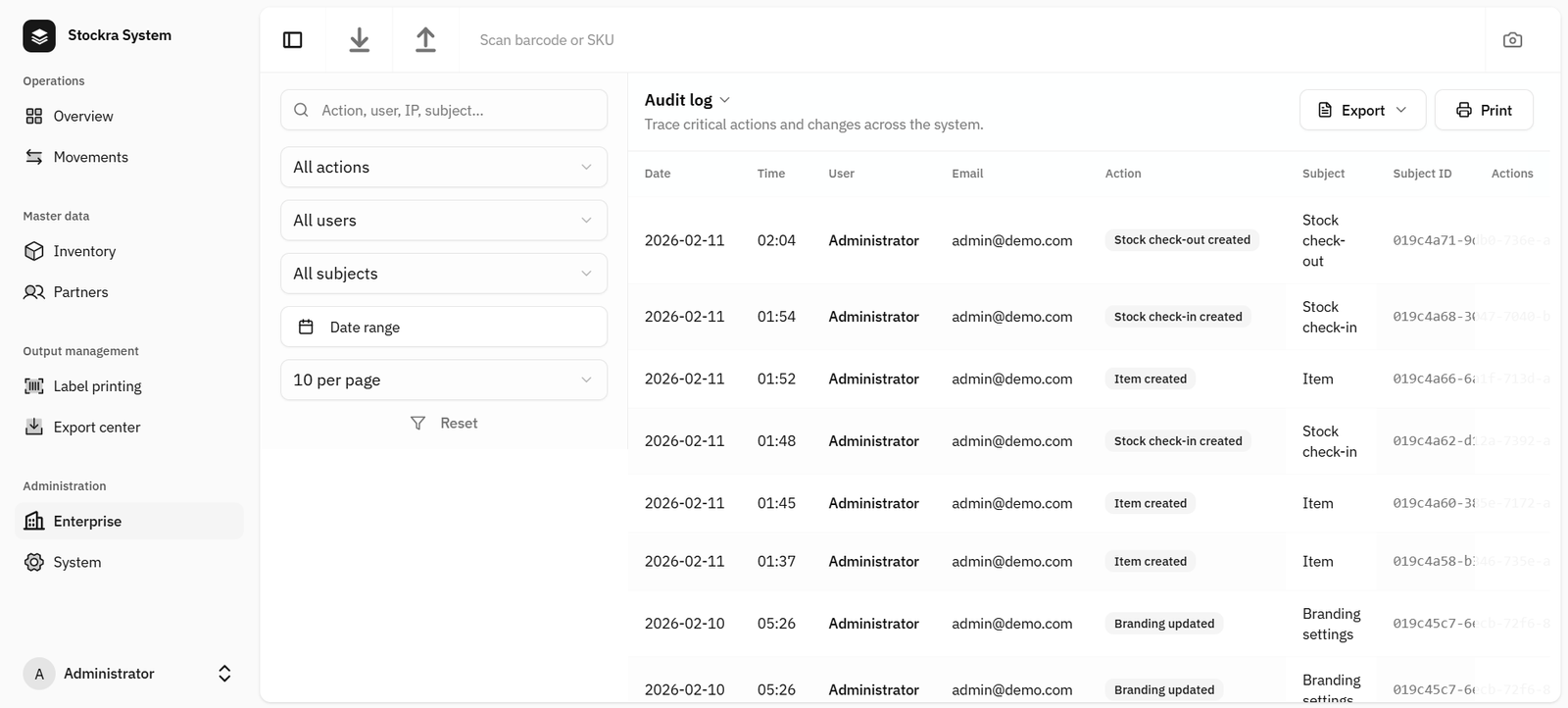Click the stock check-out upload arrow icon
1568x708 pixels.
(x=425, y=40)
